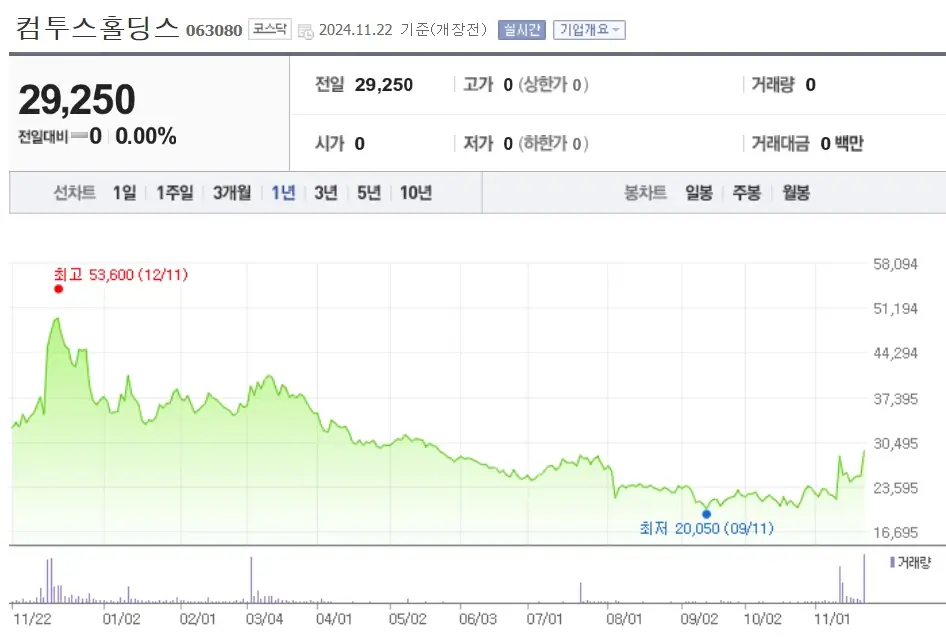Select the 월봉 monthly candle chart option
The width and height of the screenshot is (946, 640).
click(795, 193)
